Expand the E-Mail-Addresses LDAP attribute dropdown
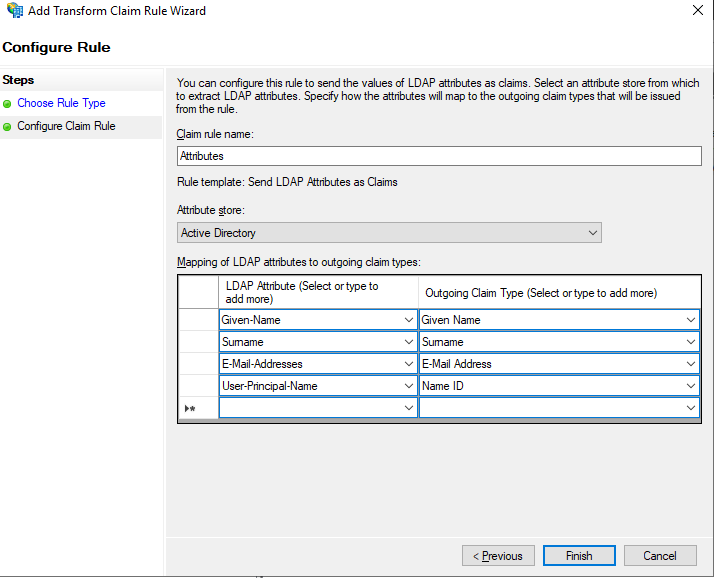Screen dimensions: 714x578 click(x=408, y=364)
